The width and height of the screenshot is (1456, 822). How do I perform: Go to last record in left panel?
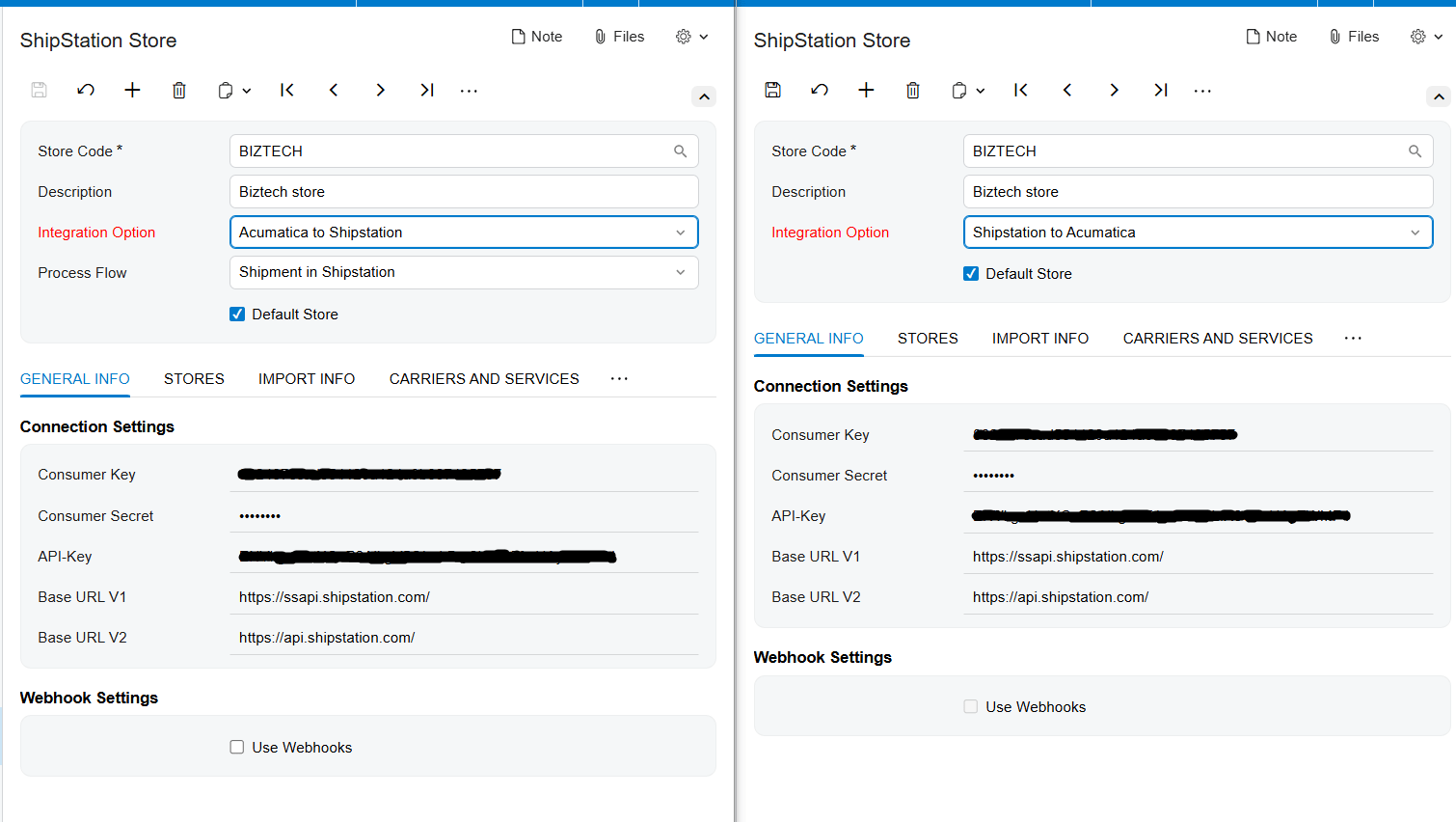pos(427,90)
